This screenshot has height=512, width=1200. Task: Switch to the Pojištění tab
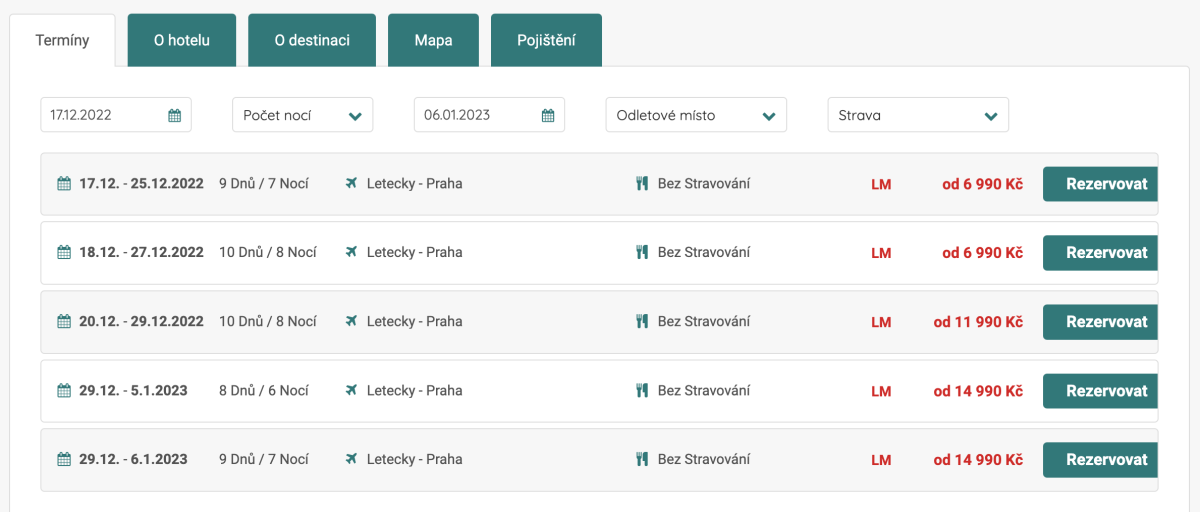point(546,41)
